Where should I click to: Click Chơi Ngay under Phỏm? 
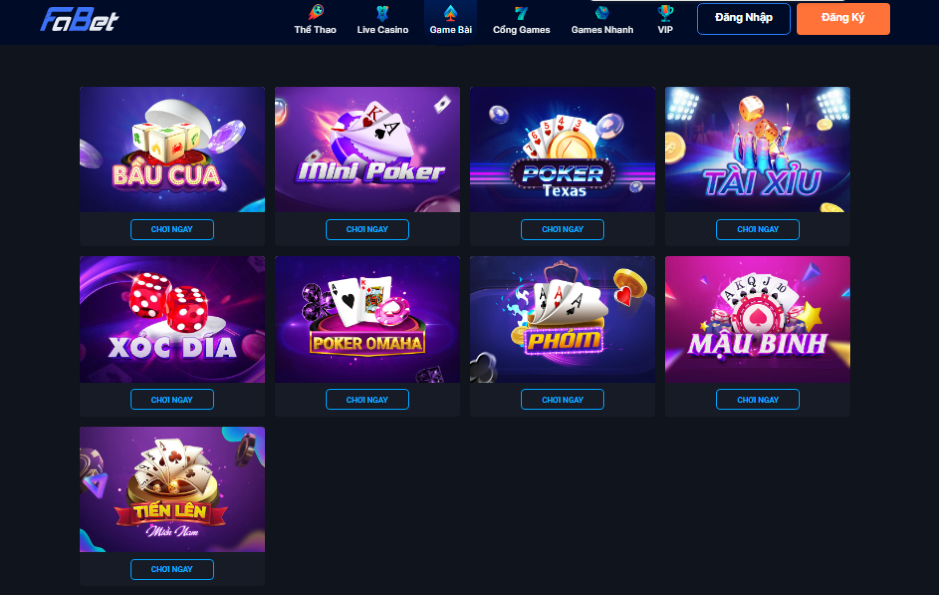562,399
